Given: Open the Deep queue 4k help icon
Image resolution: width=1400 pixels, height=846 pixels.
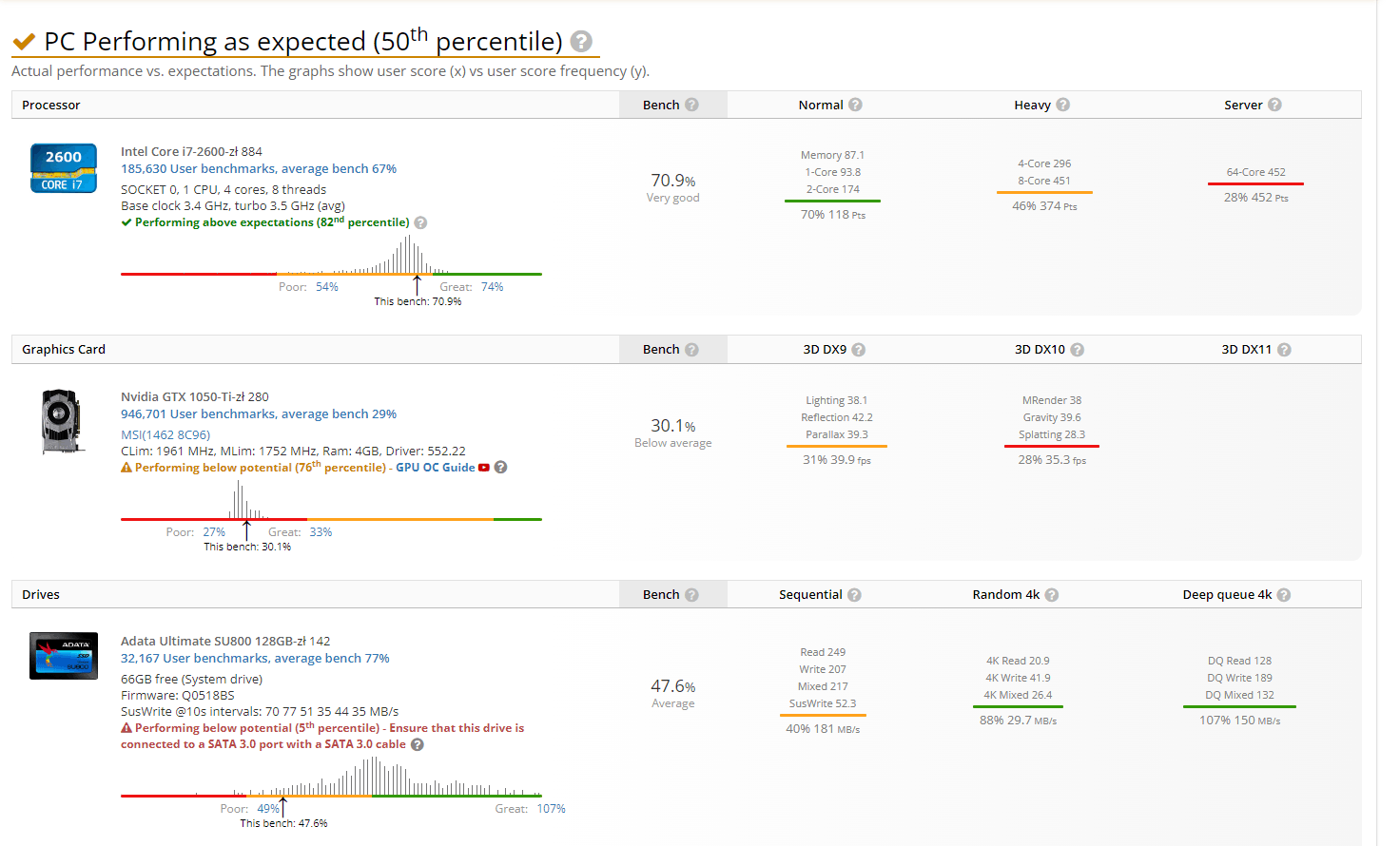Looking at the screenshot, I should 1283,595.
